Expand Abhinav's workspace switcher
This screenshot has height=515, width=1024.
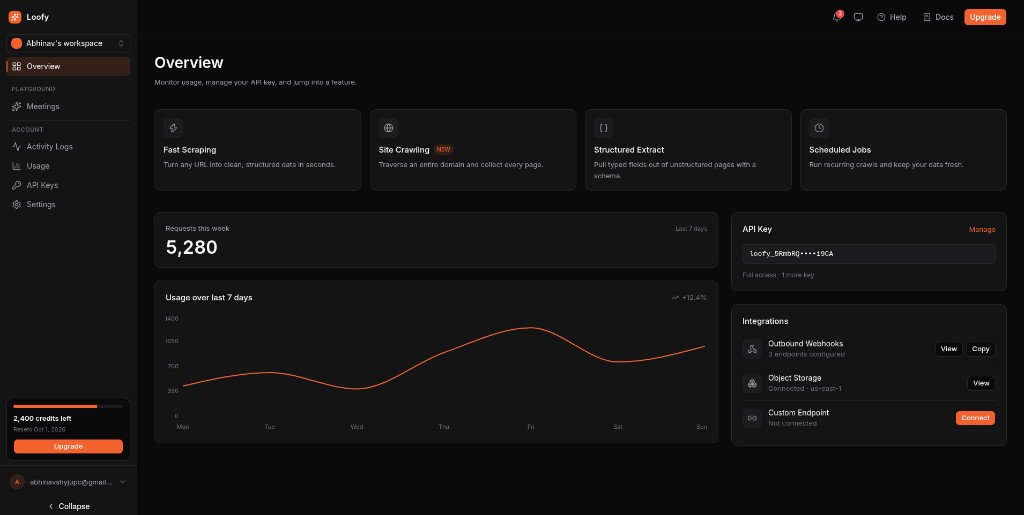[x=68, y=43]
